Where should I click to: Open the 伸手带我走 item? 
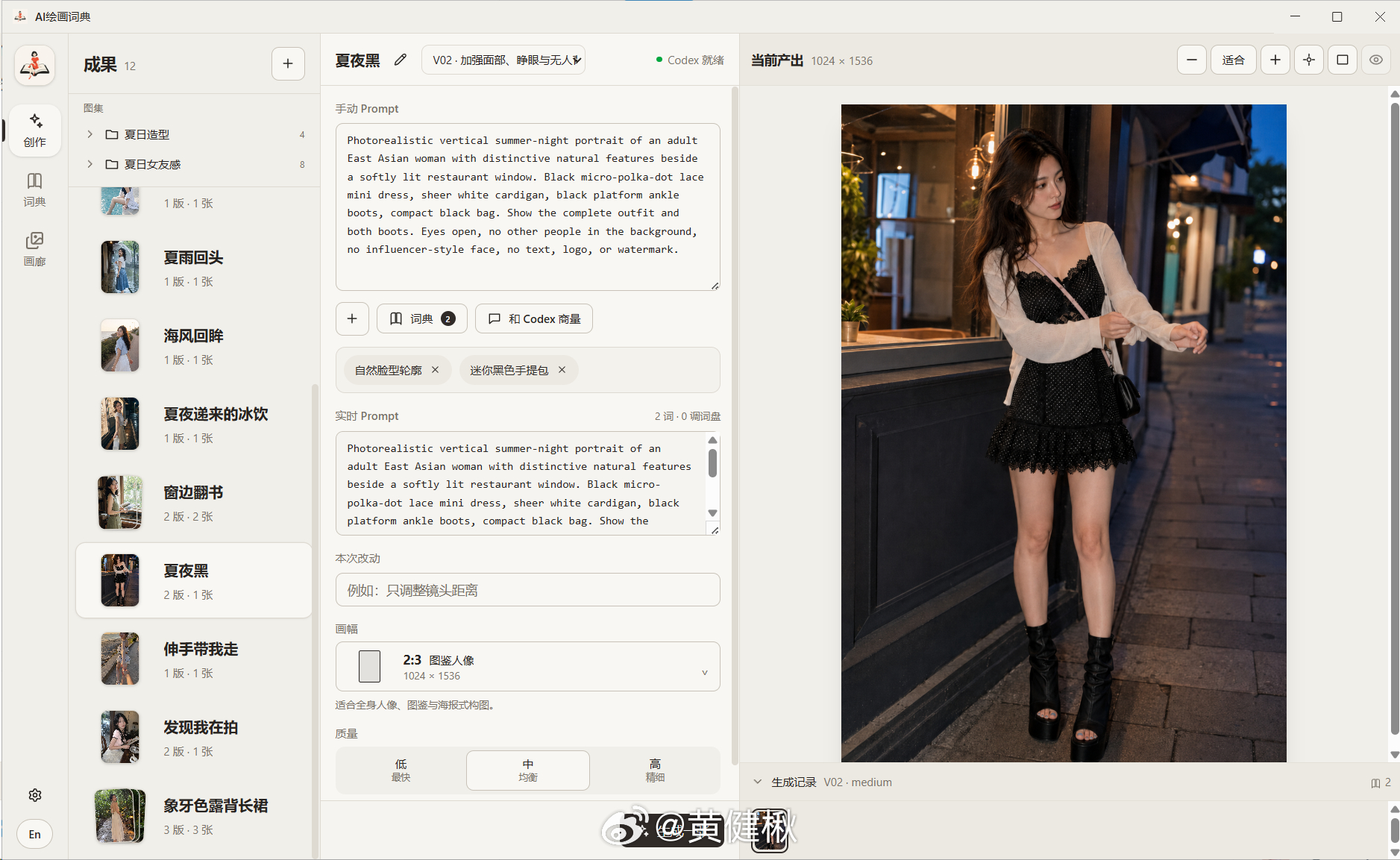click(x=194, y=659)
